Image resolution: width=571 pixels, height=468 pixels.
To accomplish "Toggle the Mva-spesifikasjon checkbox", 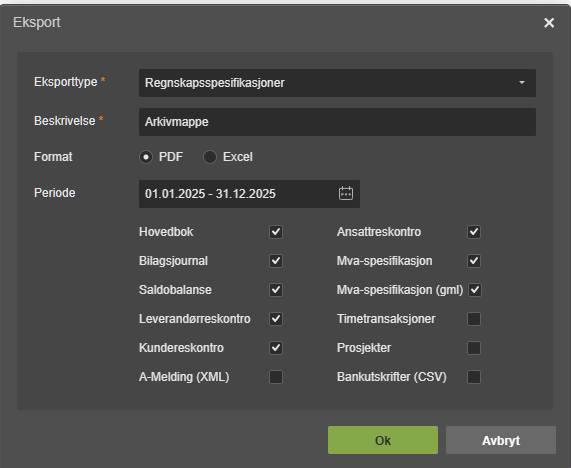I will (474, 261).
